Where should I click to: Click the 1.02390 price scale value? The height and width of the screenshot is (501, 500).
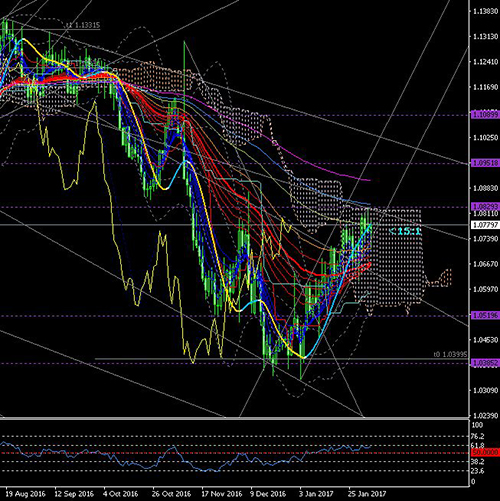pyautogui.click(x=486, y=415)
